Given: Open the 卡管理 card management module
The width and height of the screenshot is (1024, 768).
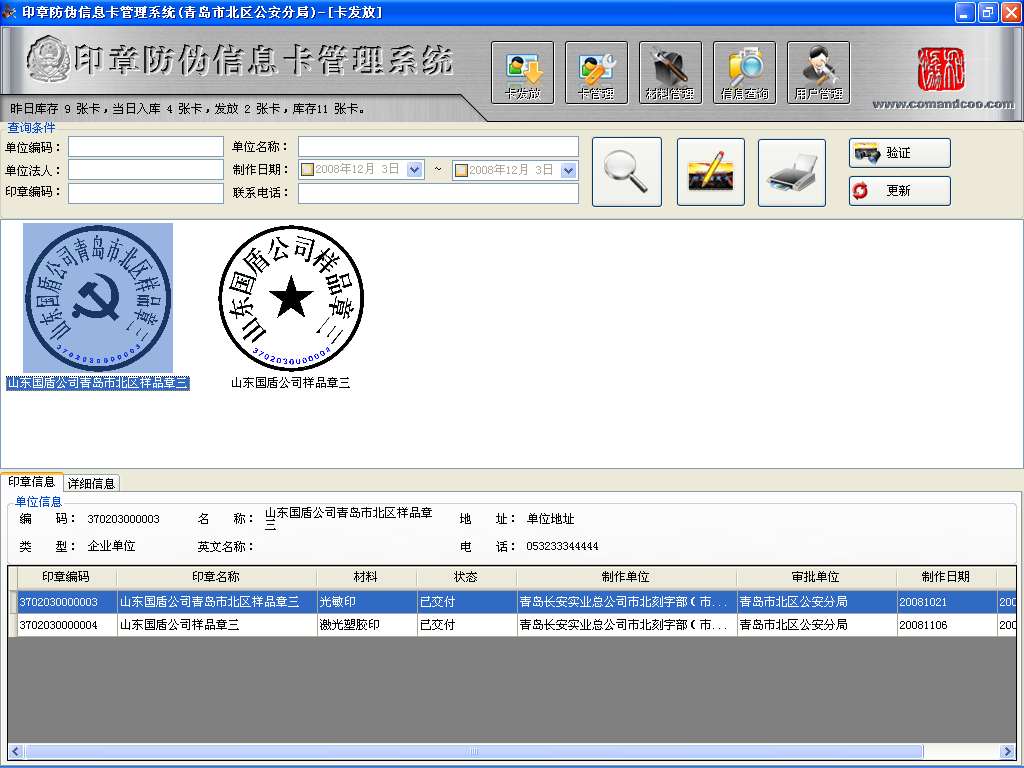Looking at the screenshot, I should click(x=596, y=72).
